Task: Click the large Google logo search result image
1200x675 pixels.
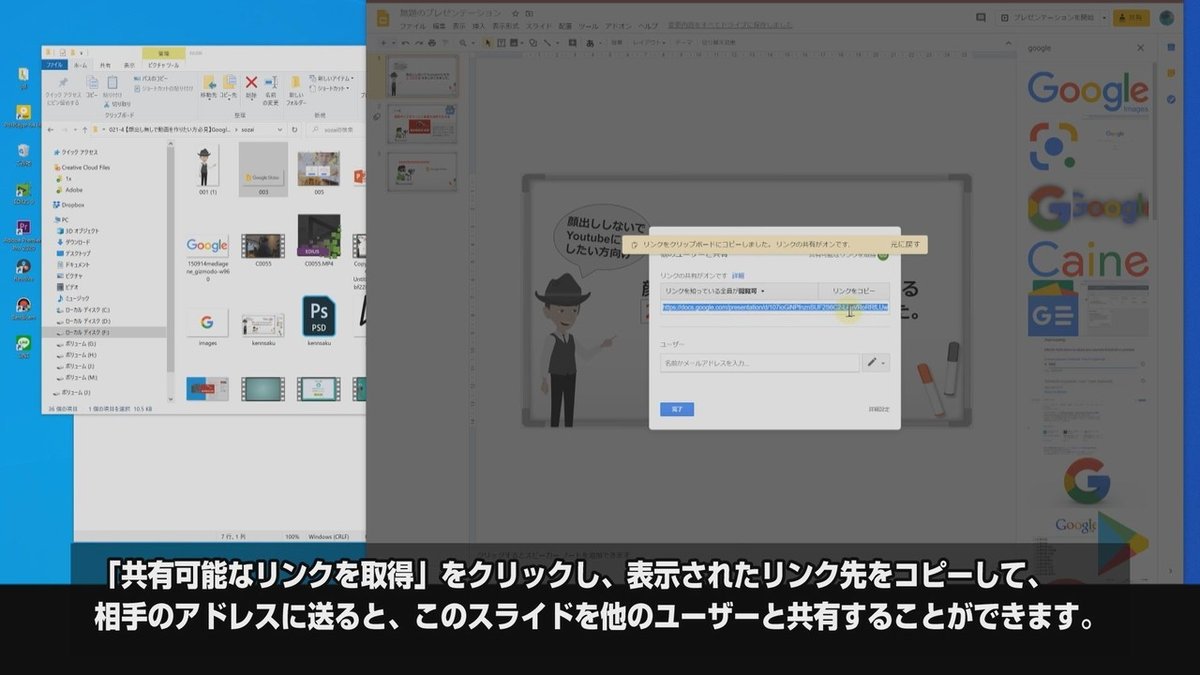Action: pos(1088,90)
